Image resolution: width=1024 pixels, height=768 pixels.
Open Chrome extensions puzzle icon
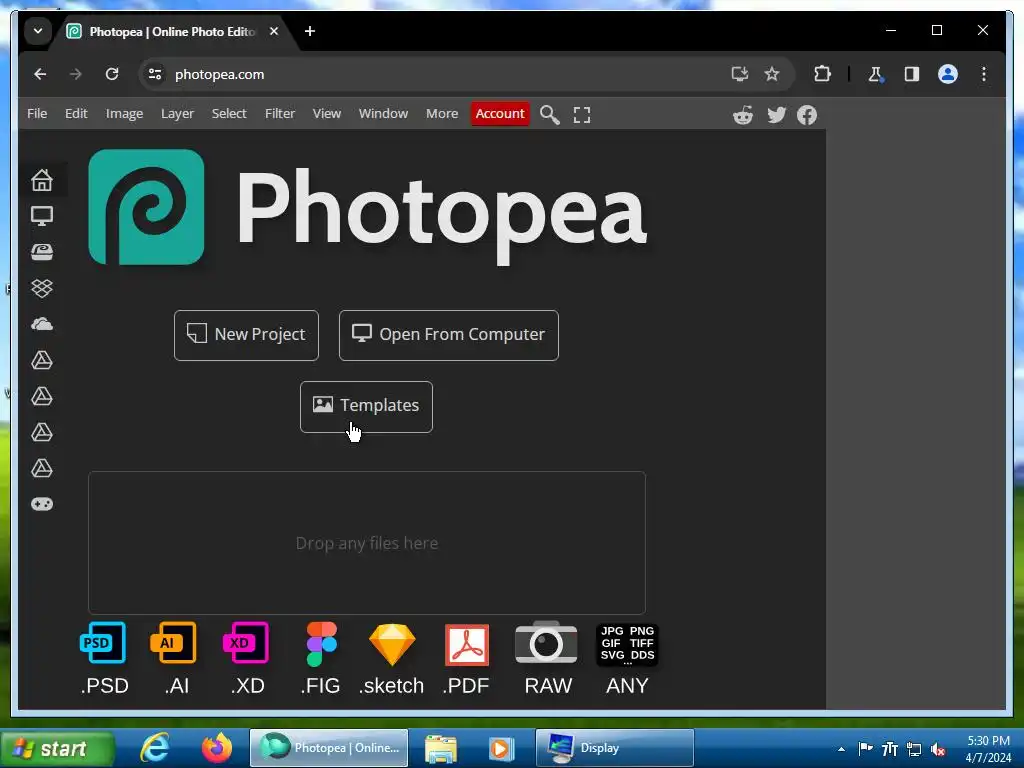click(x=822, y=74)
